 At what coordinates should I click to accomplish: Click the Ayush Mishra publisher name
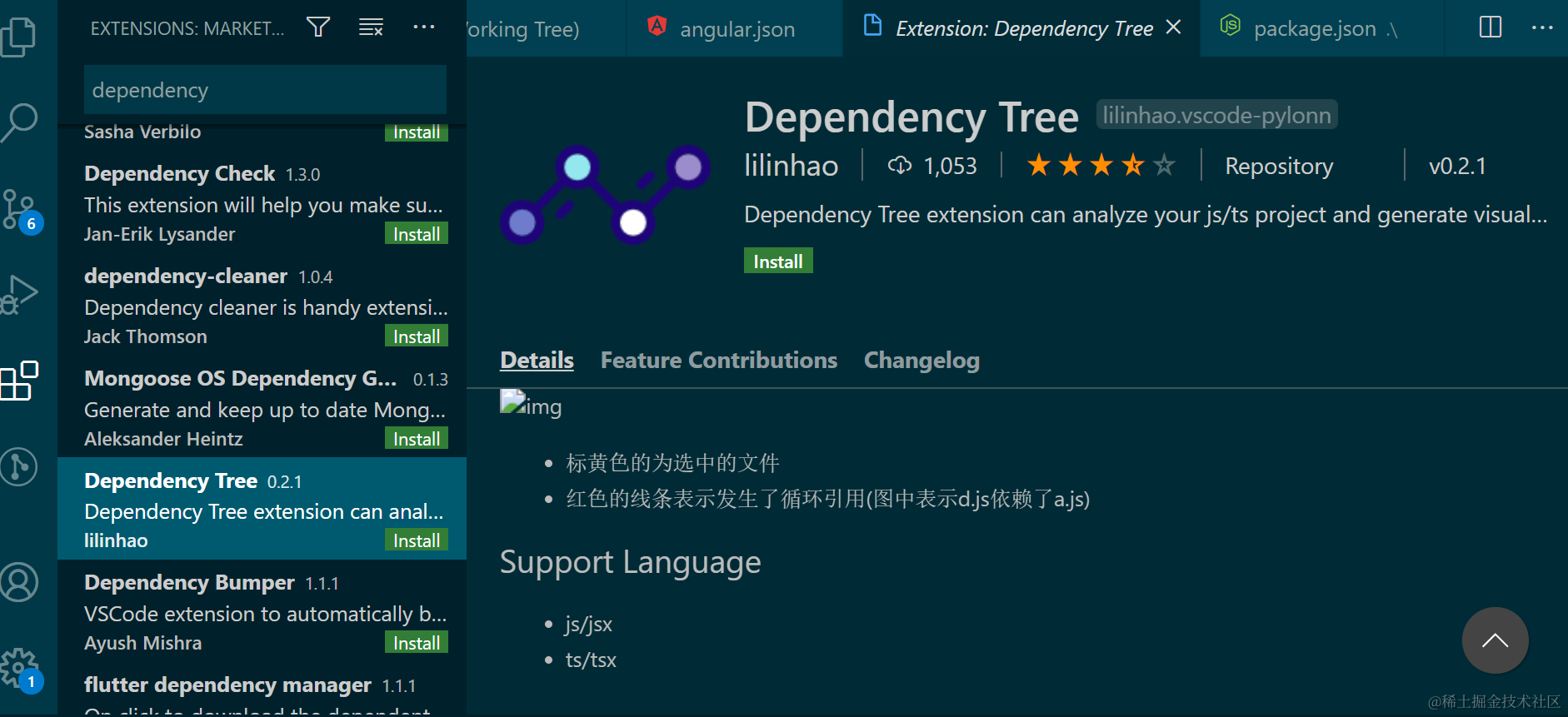click(142, 643)
